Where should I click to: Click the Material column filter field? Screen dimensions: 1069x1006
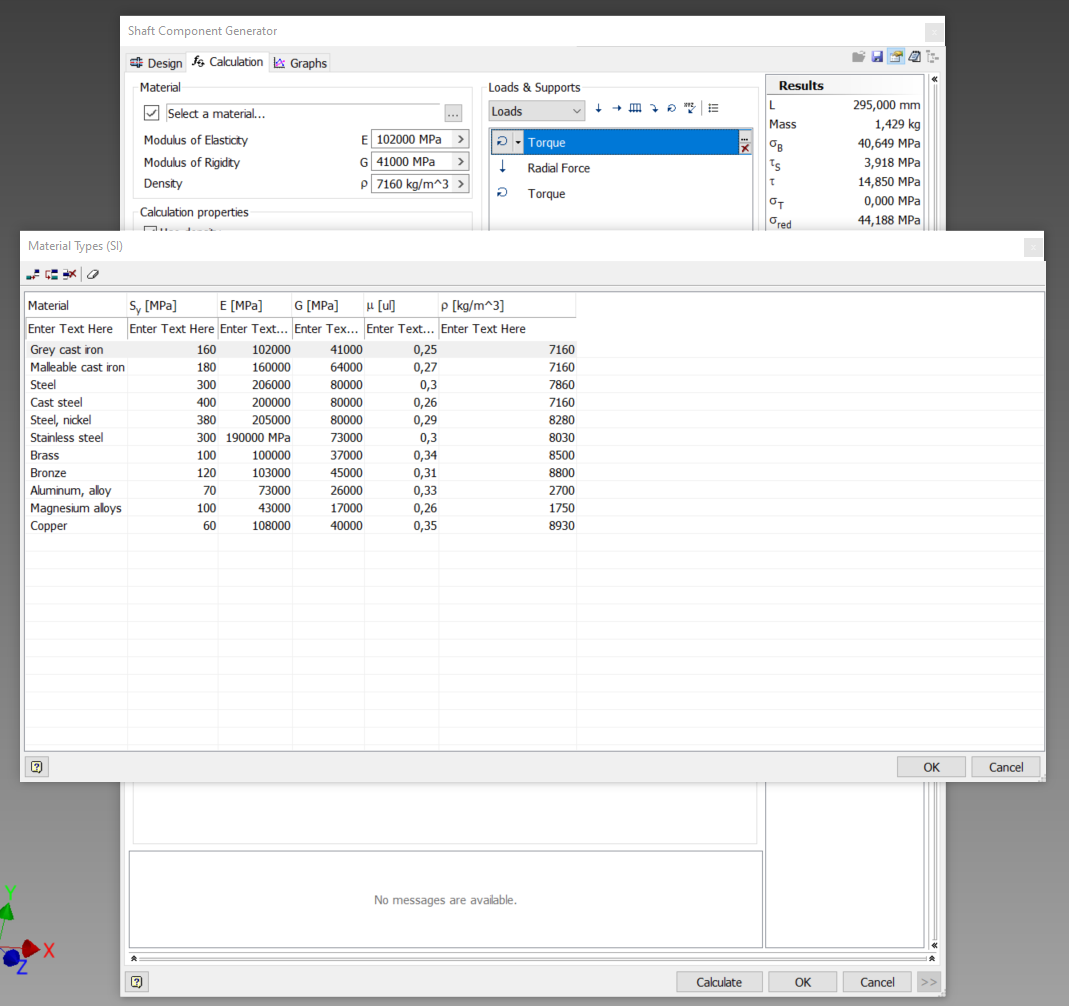pos(76,329)
